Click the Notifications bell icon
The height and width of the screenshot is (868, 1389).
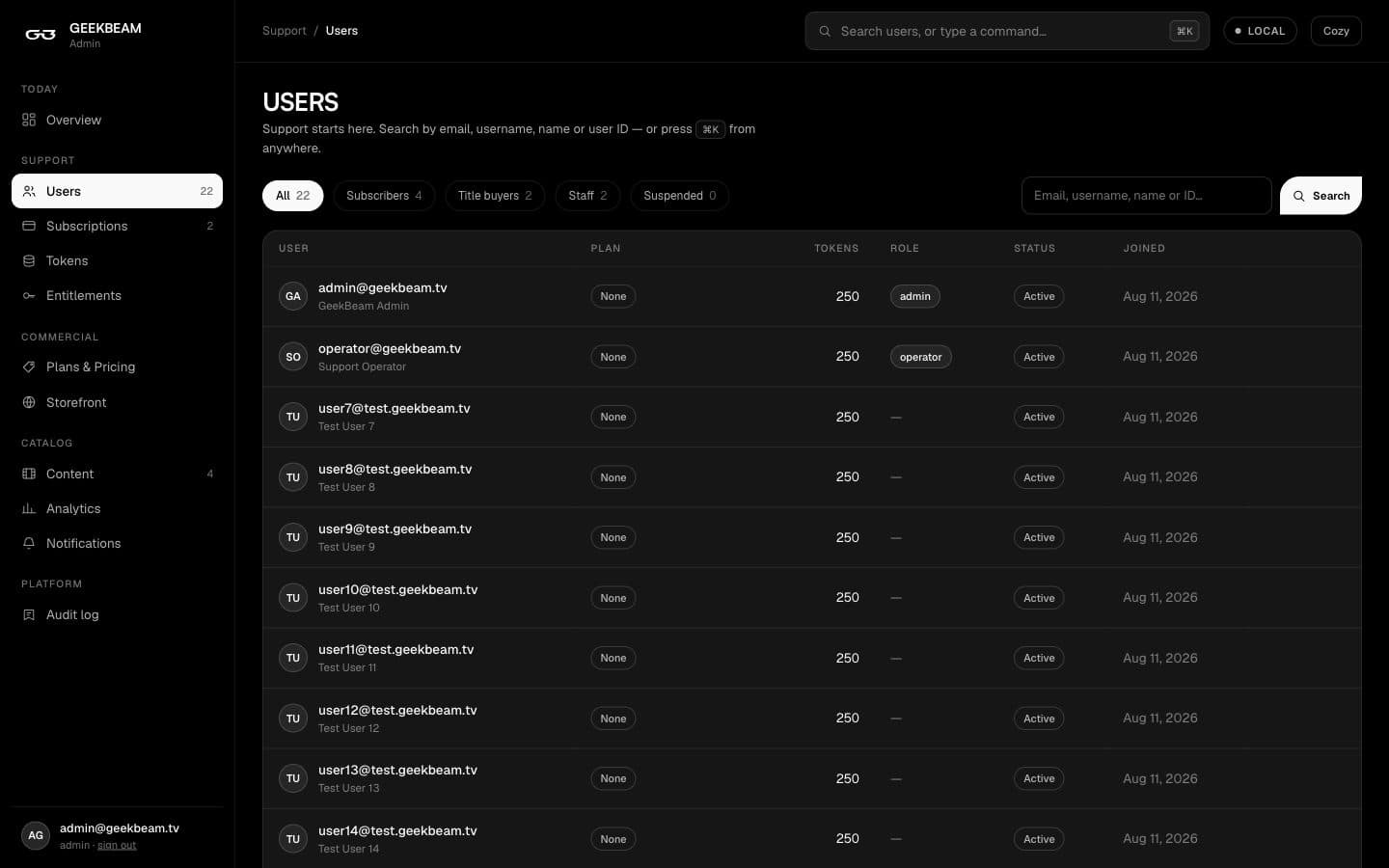29,543
